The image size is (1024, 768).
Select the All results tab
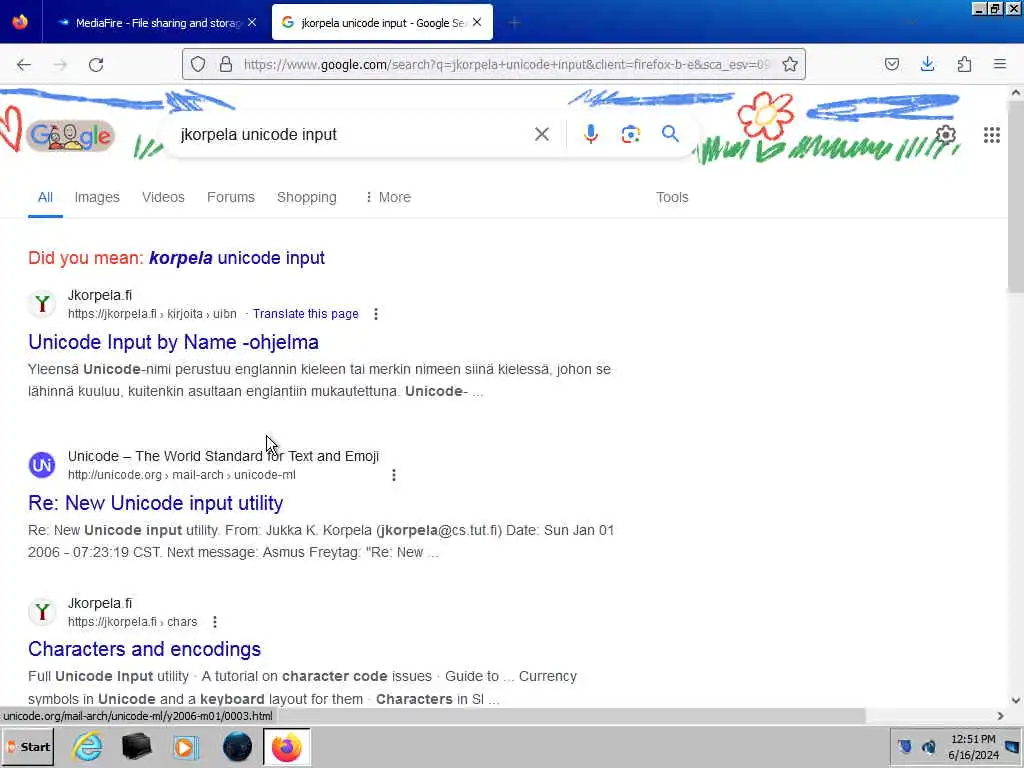pyautogui.click(x=45, y=197)
